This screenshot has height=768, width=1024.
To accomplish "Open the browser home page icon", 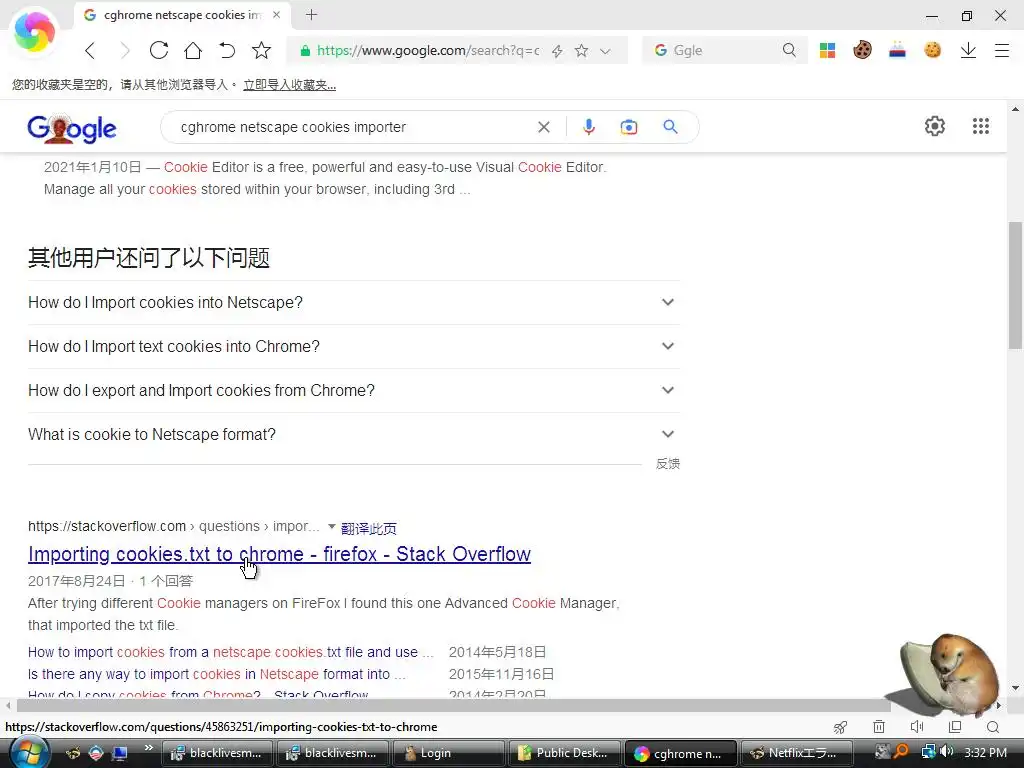I will click(x=193, y=50).
